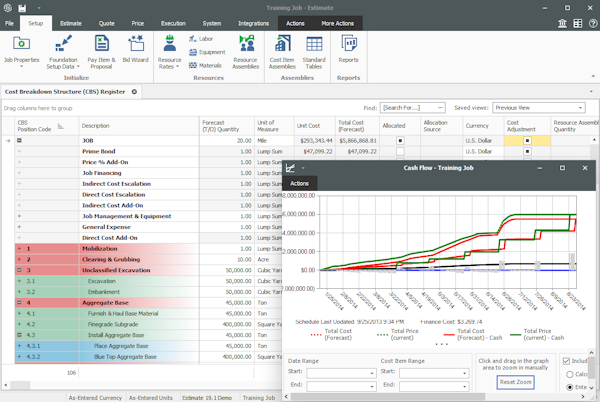Open the Cost Item Range End dropdown

465,387
